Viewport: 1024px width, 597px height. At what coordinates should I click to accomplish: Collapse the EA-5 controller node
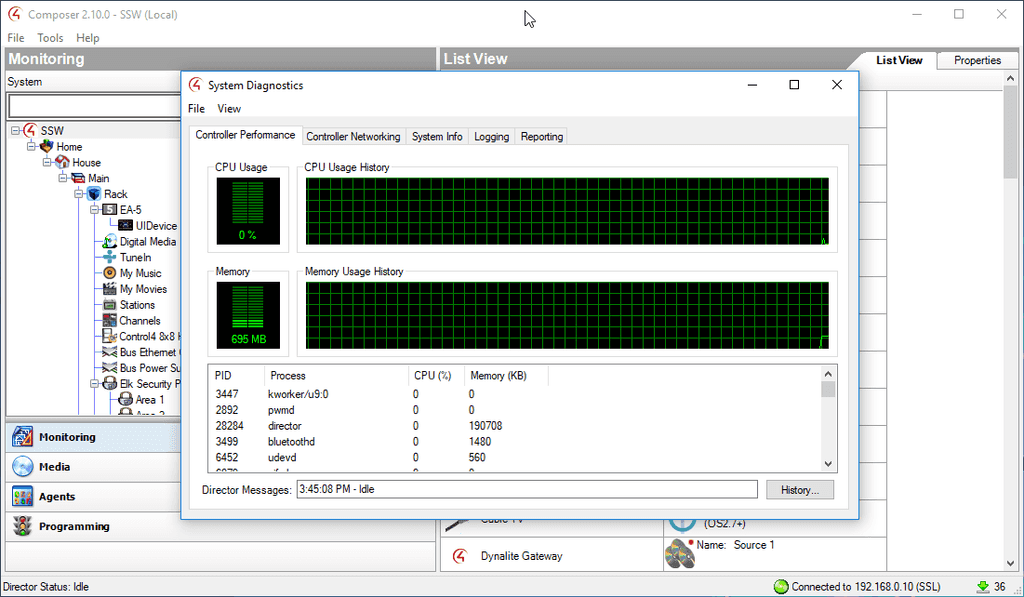click(95, 210)
